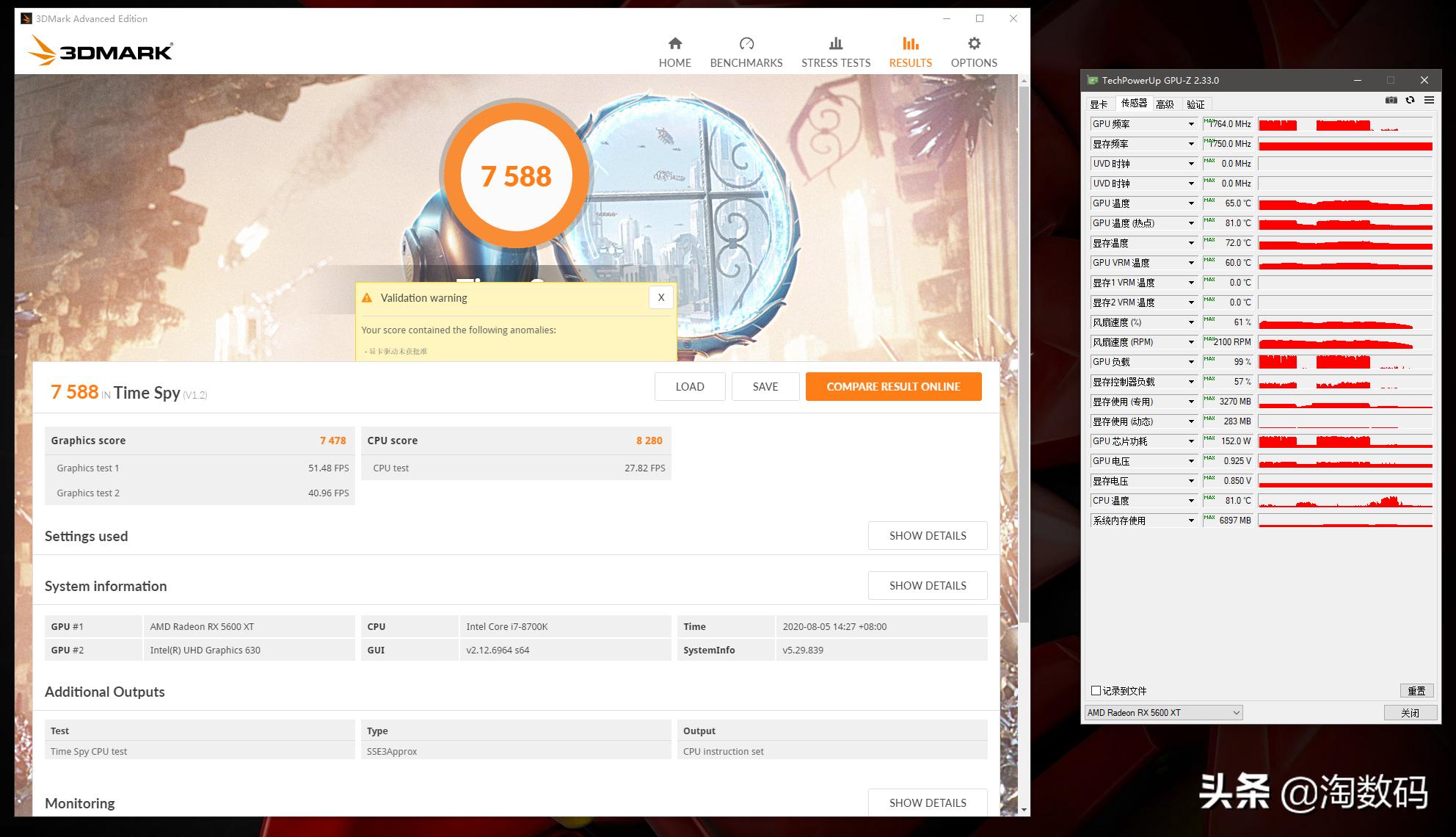Select the Benchmarks icon
The width and height of the screenshot is (1456, 837).
tap(746, 50)
